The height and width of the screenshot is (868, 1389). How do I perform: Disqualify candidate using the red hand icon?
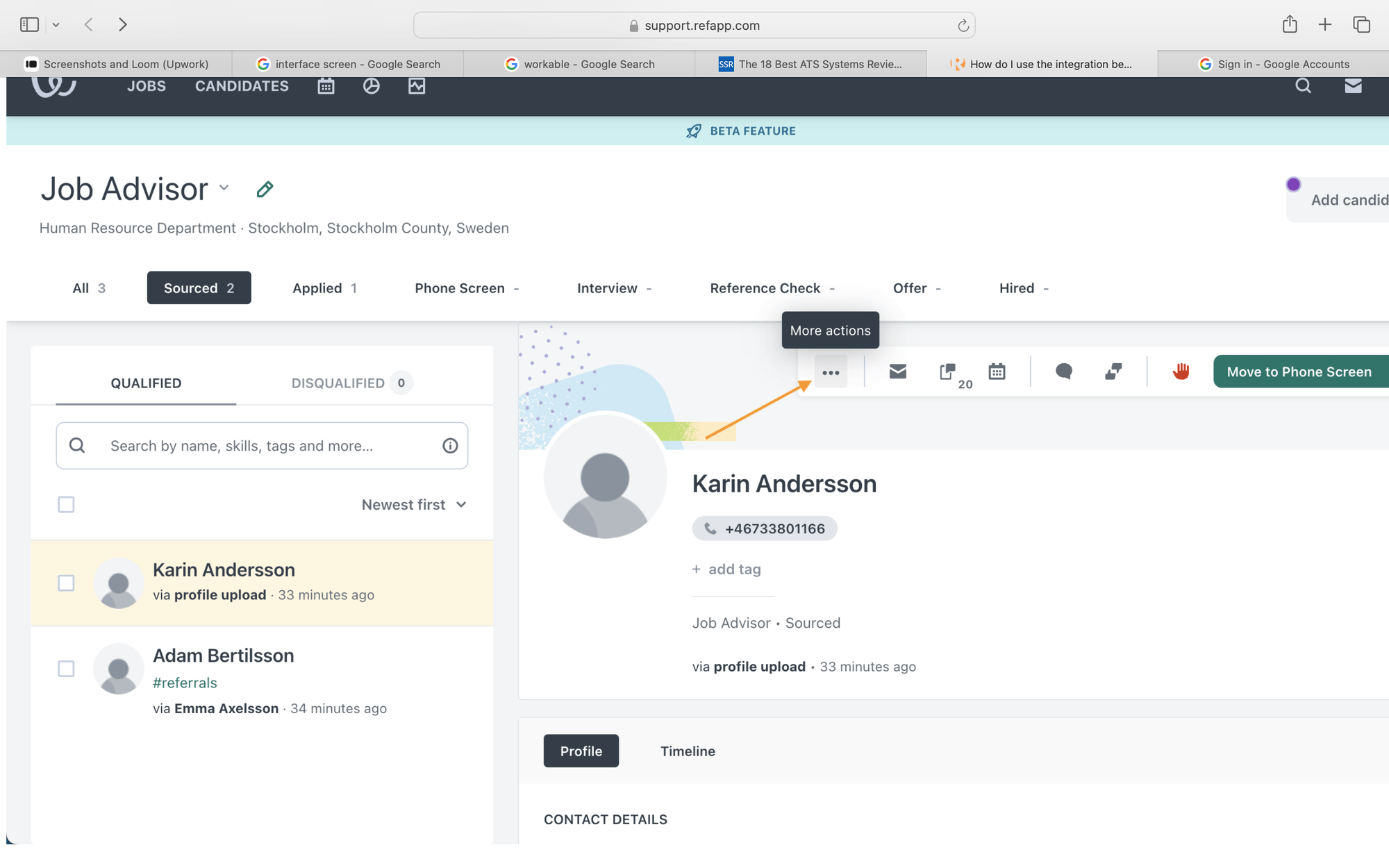(1181, 372)
